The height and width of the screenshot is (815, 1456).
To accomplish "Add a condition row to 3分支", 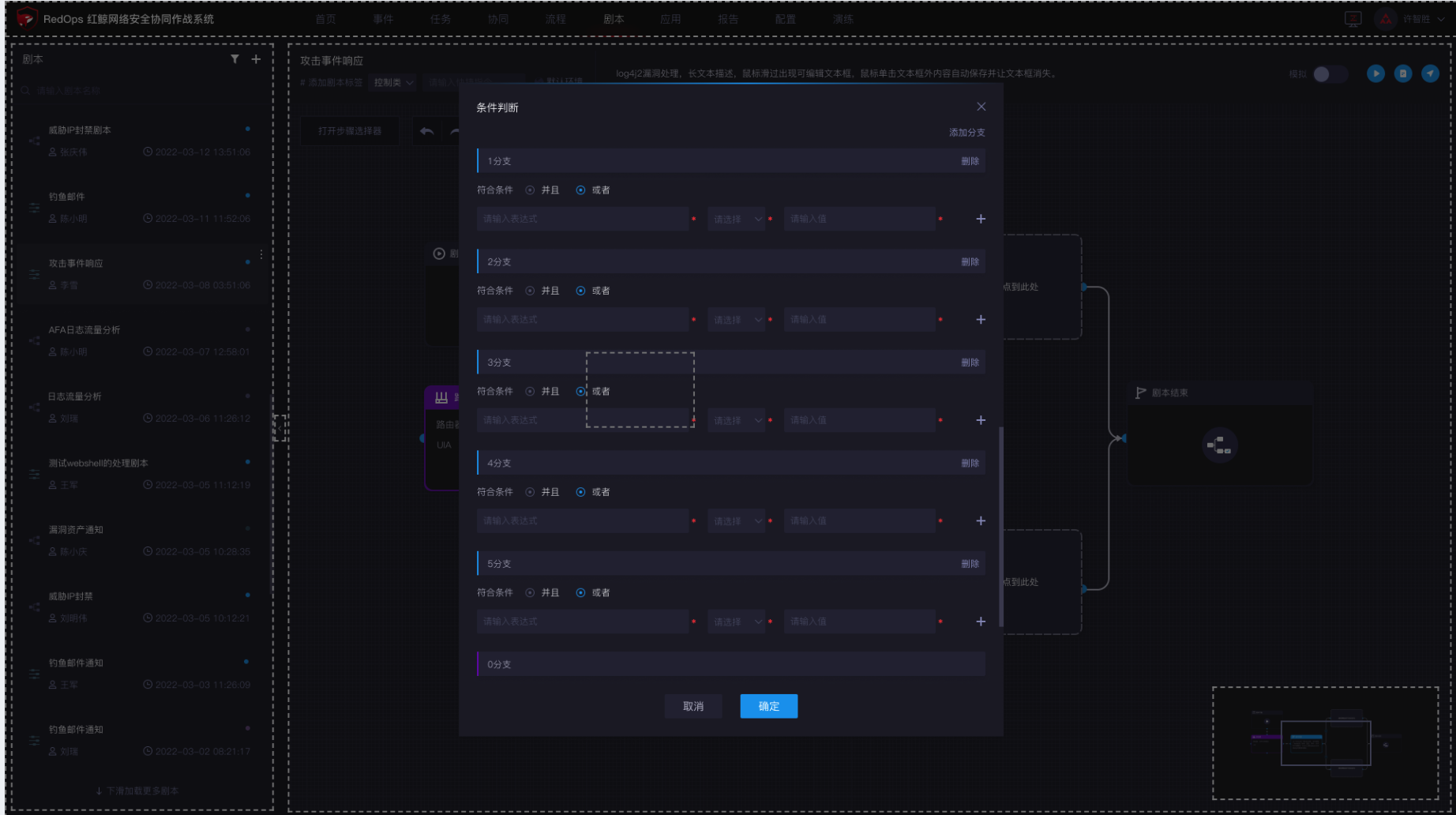I will point(981,420).
